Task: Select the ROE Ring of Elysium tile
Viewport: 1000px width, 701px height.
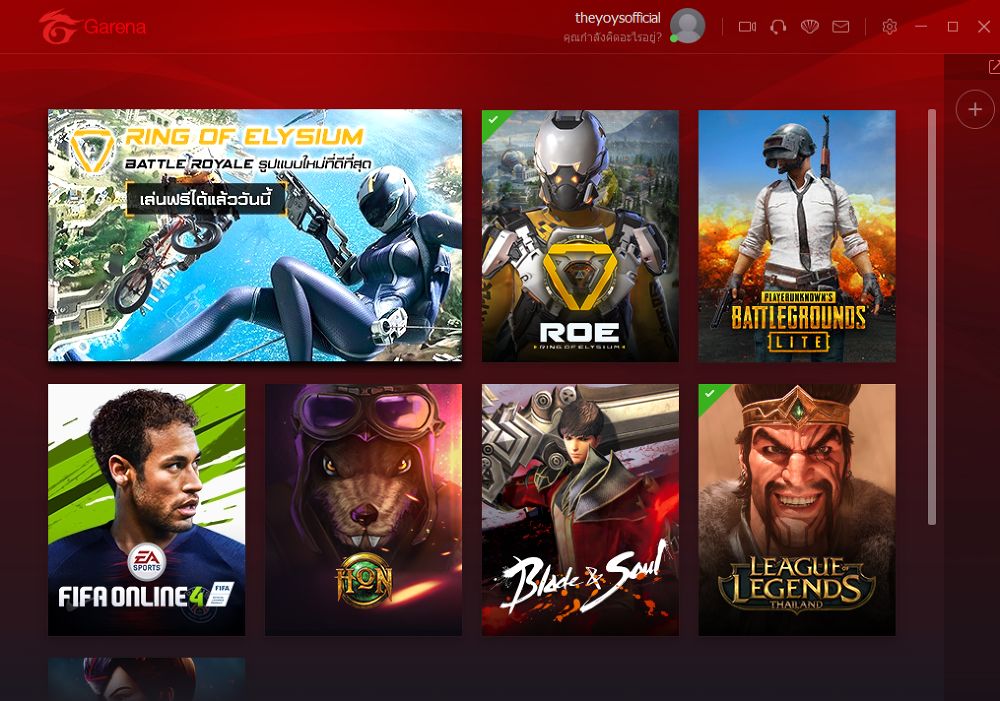Action: [x=580, y=235]
